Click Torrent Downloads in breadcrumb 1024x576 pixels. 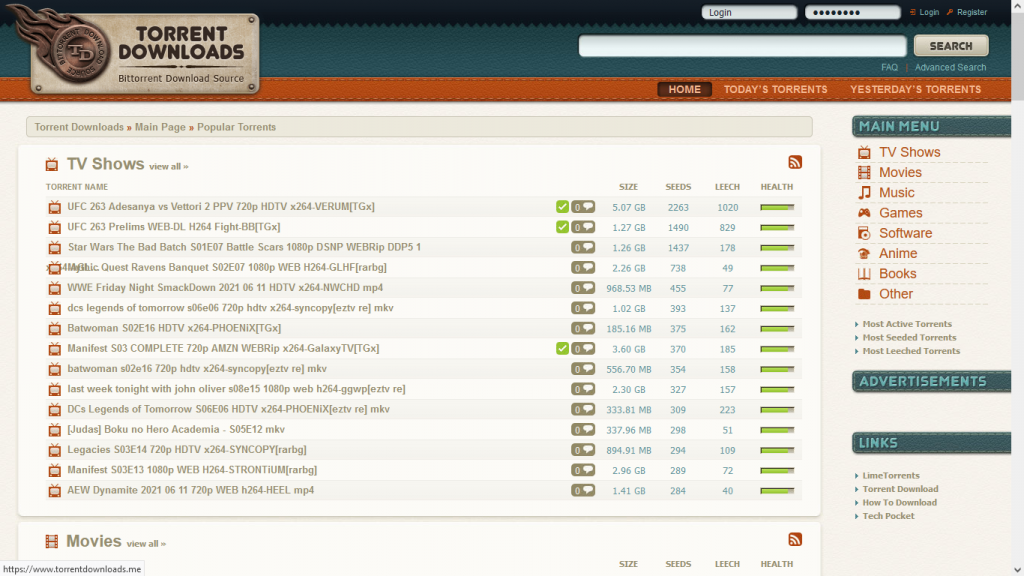(79, 127)
